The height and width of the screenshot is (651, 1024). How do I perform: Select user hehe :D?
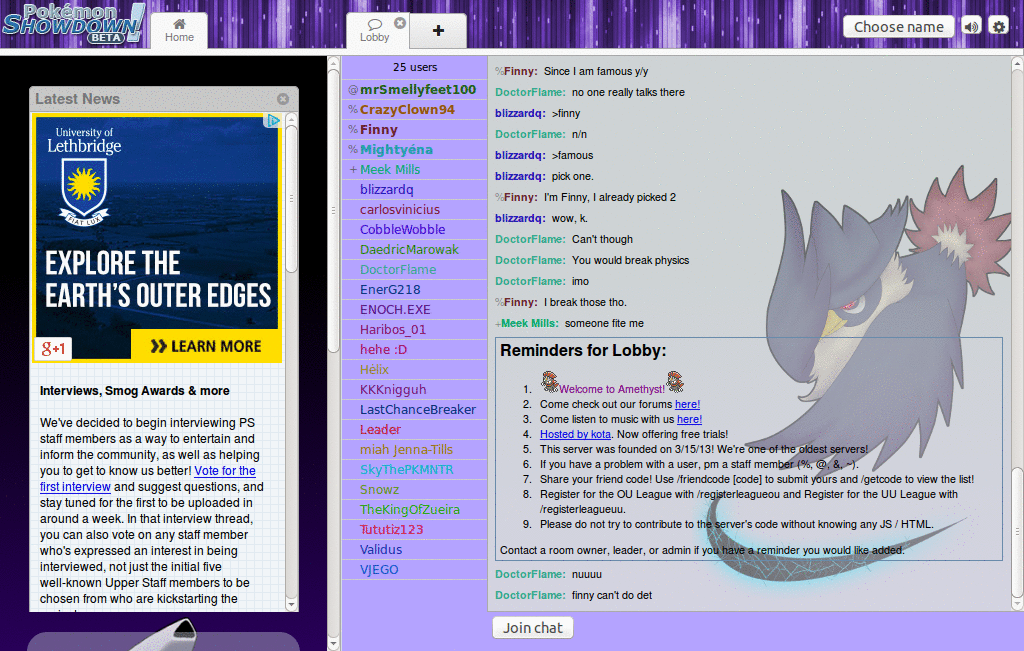(x=415, y=350)
